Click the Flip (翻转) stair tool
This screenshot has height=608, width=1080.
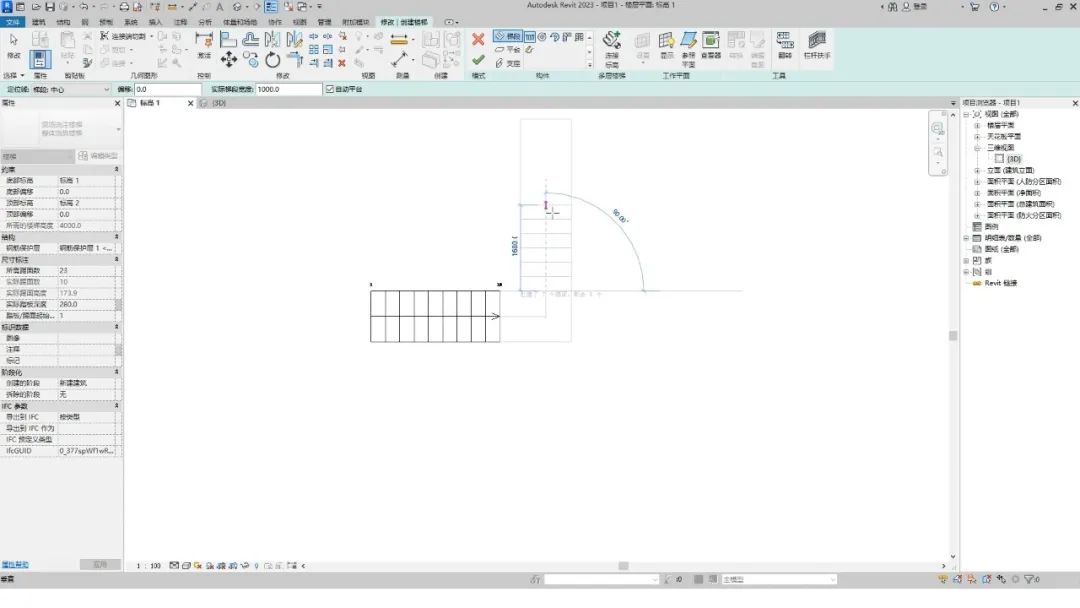[785, 44]
